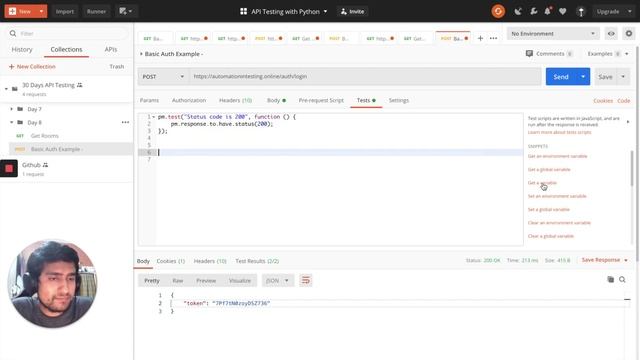Click the Cookies link
Image resolution: width=640 pixels, height=360 pixels.
click(x=603, y=100)
